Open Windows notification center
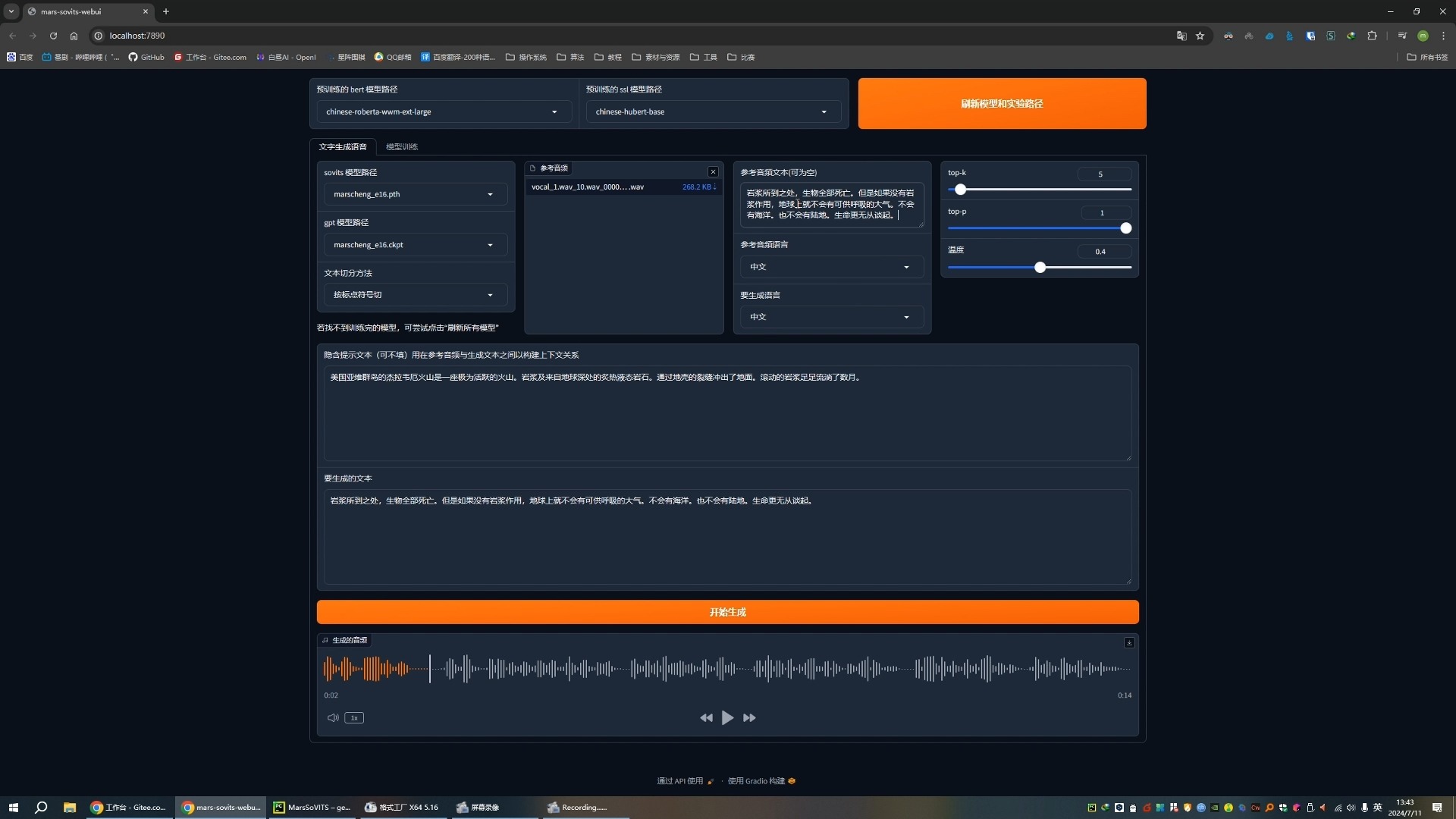This screenshot has height=819, width=1456. pos(1437,807)
